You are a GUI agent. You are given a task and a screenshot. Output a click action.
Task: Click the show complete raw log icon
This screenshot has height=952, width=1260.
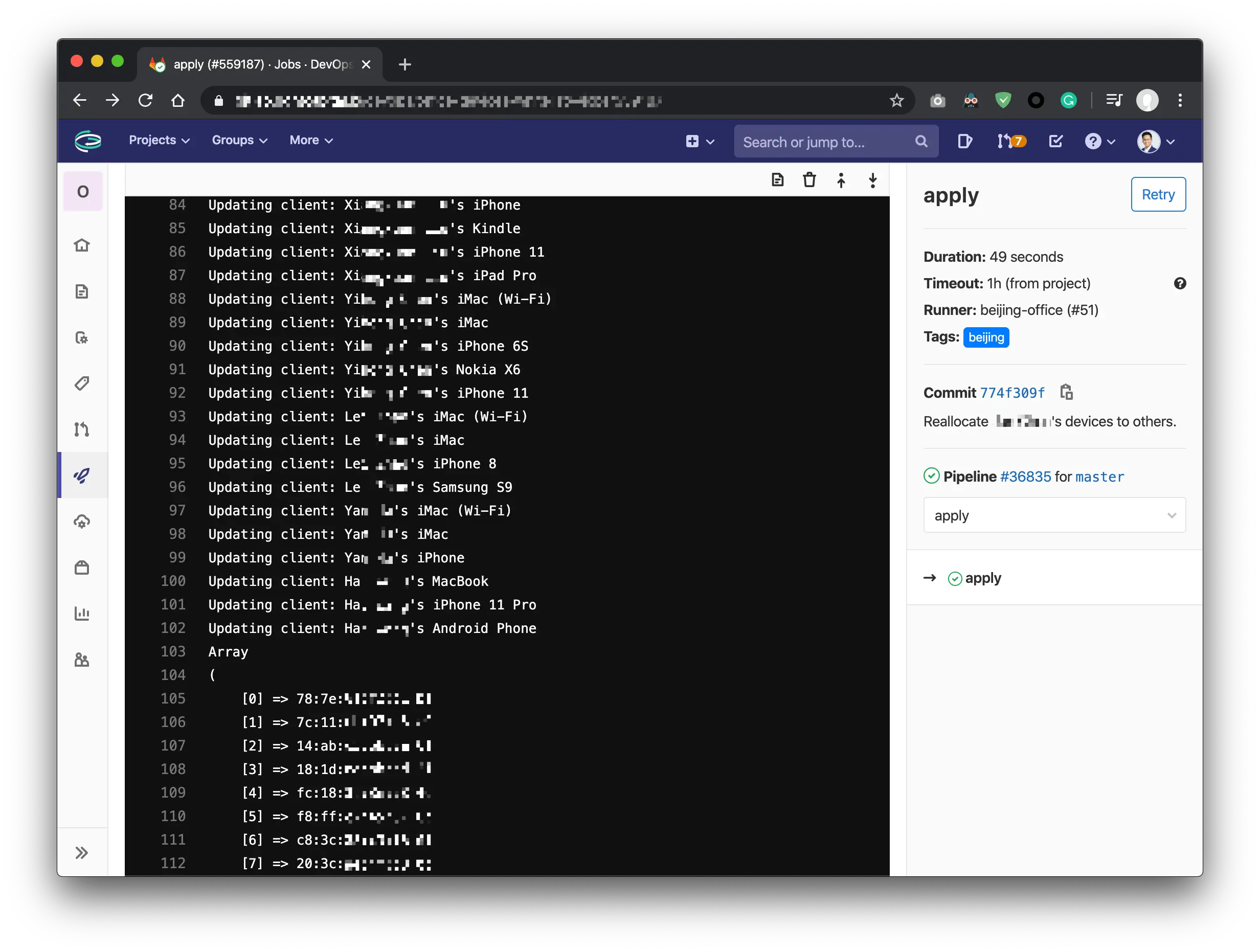click(778, 180)
